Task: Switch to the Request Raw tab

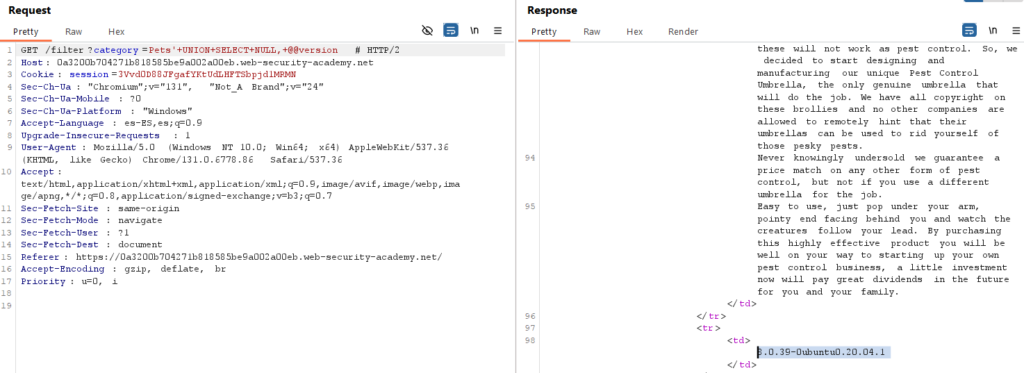Action: pos(74,31)
